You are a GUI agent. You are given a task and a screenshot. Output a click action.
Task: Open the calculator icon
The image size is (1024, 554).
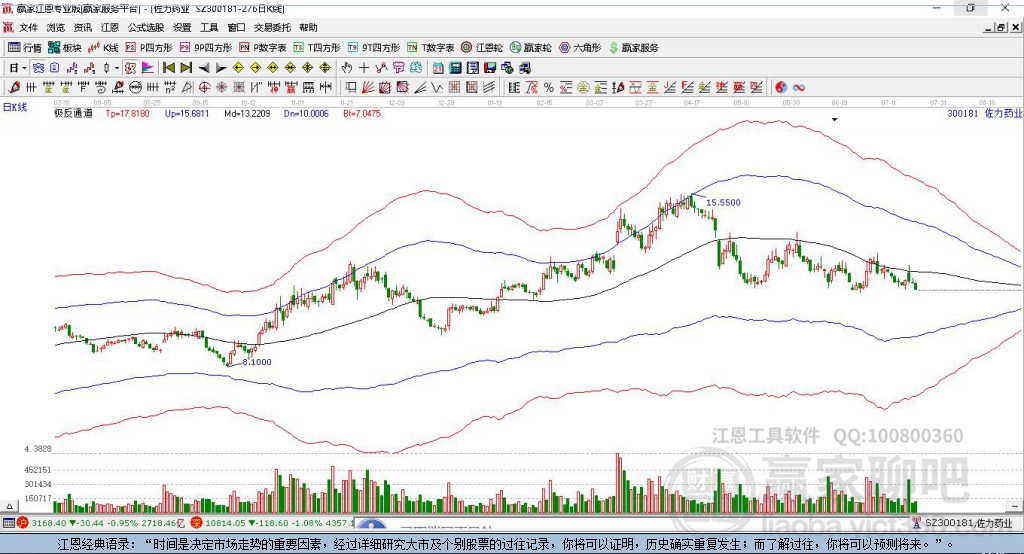[455, 68]
